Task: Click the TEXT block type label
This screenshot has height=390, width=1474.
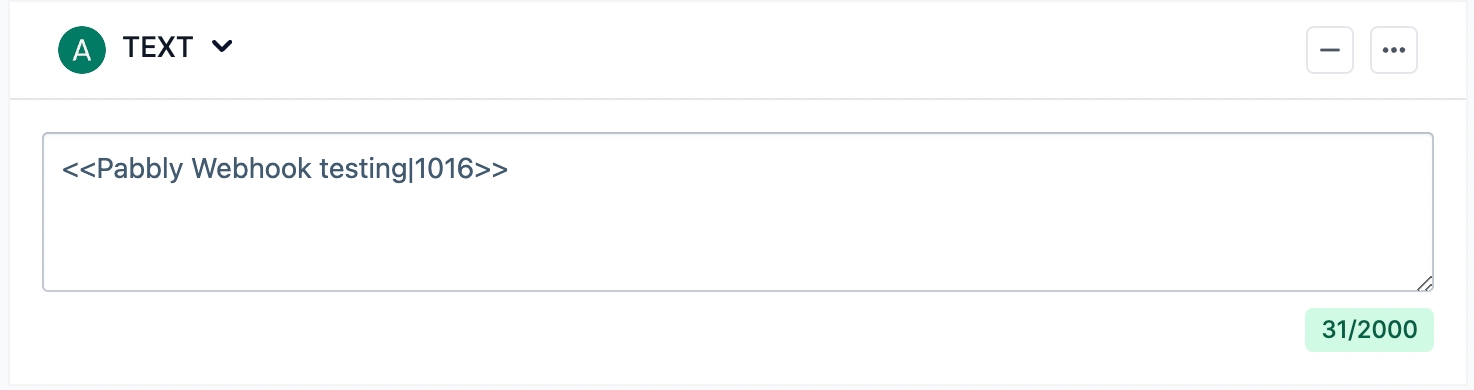Action: tap(157, 47)
